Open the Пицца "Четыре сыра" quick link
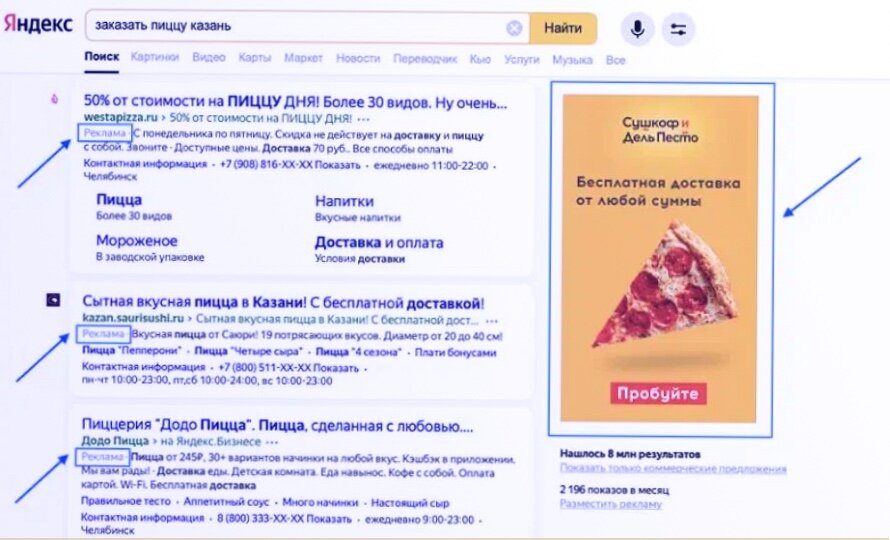Image resolution: width=890 pixels, height=540 pixels. pyautogui.click(x=249, y=351)
